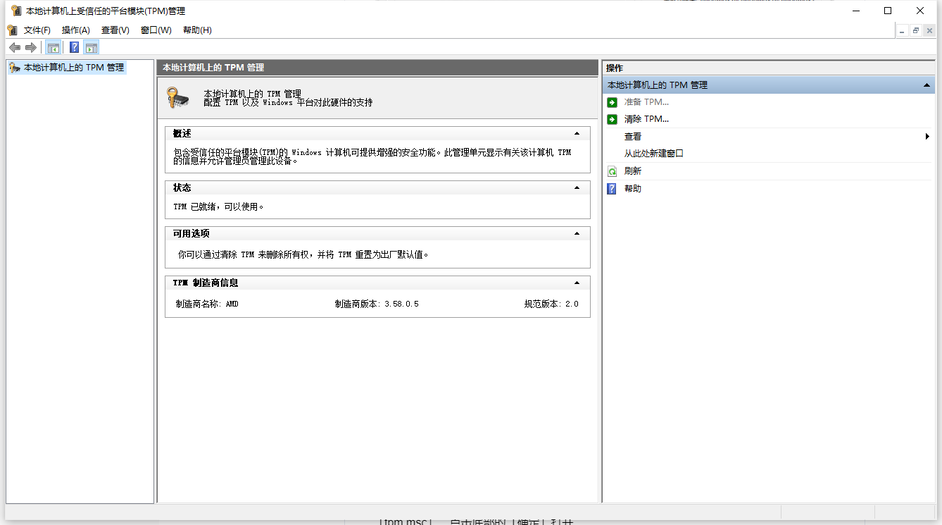Viewport: 942px width, 525px height.
Task: Click the 帮助 help icon in actions
Action: tap(612, 189)
